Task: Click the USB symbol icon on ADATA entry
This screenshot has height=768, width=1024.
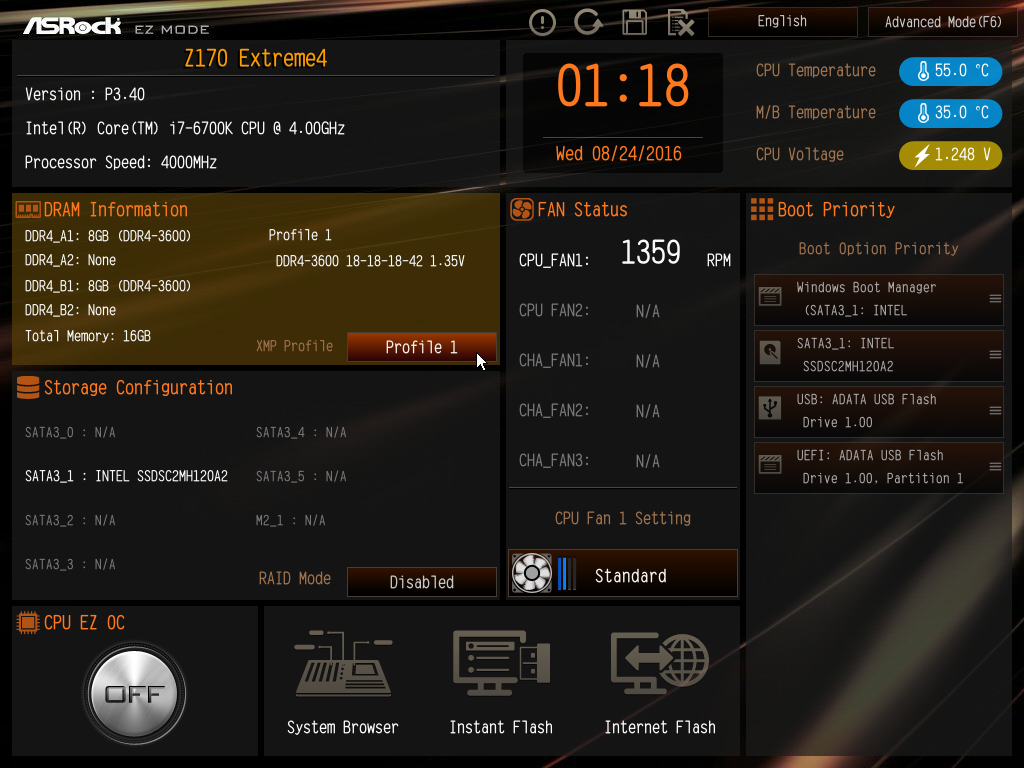Action: 770,408
